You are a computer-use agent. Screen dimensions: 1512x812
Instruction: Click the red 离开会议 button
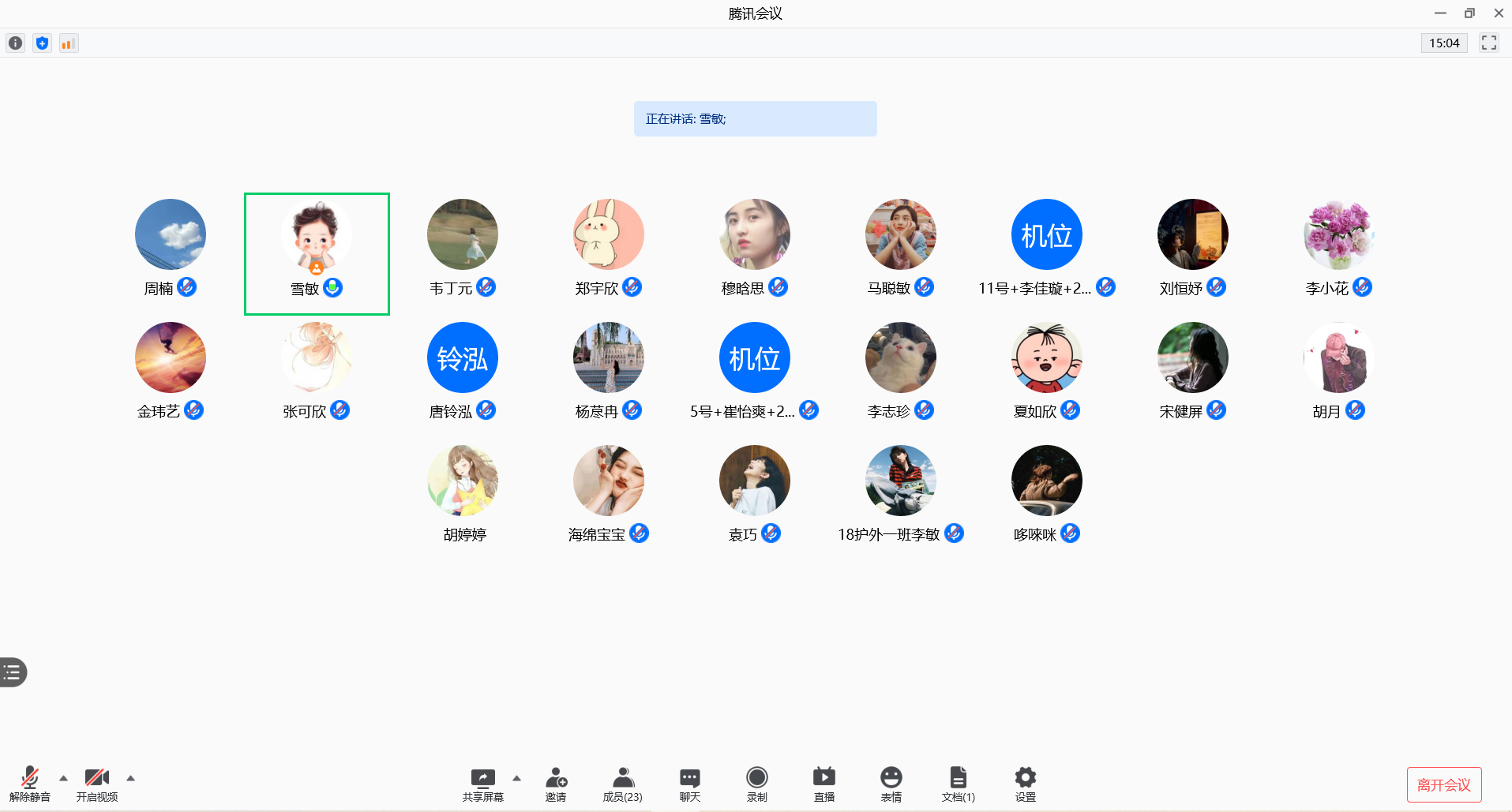[1443, 784]
